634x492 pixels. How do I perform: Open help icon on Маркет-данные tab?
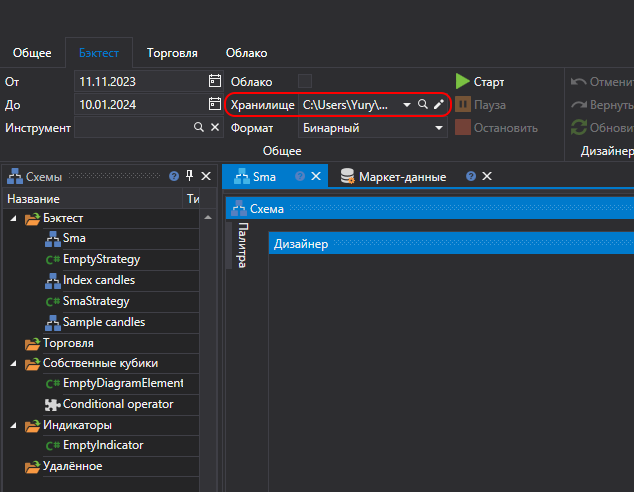(x=471, y=176)
